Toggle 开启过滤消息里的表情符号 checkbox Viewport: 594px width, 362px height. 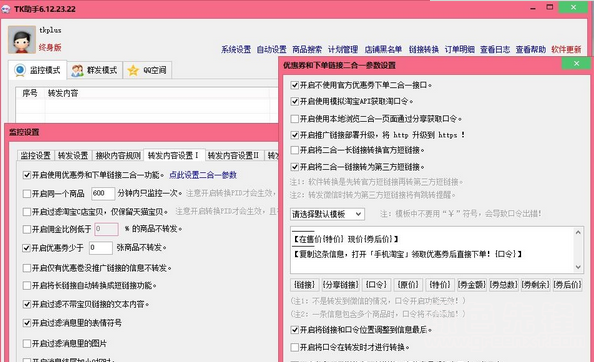[x=27, y=323]
